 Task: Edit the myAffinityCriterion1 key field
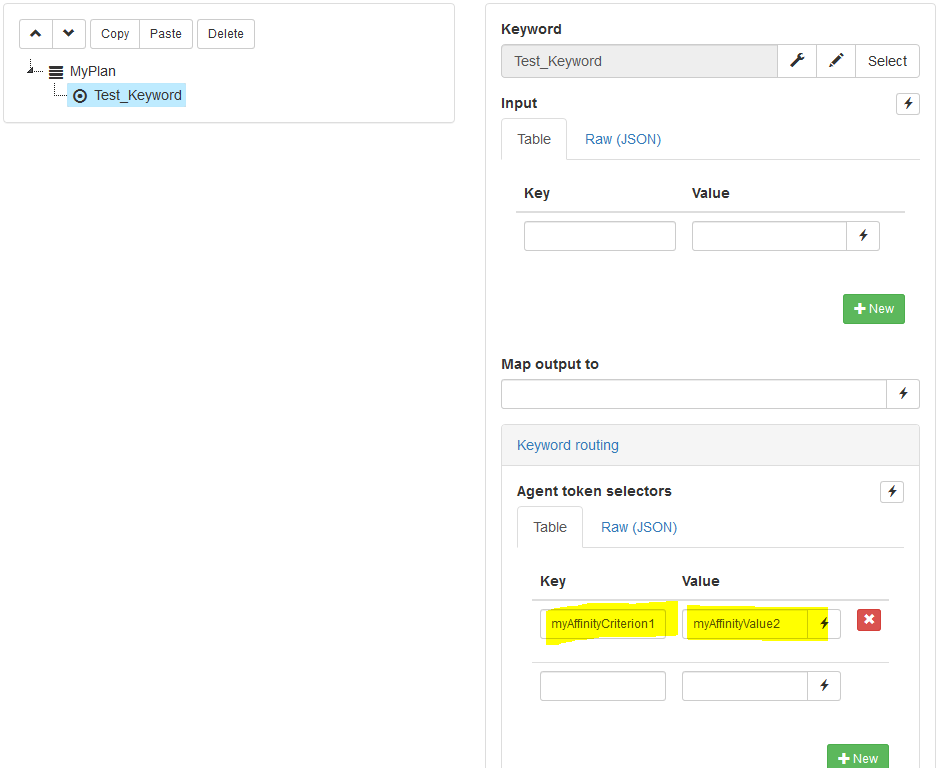pos(603,624)
